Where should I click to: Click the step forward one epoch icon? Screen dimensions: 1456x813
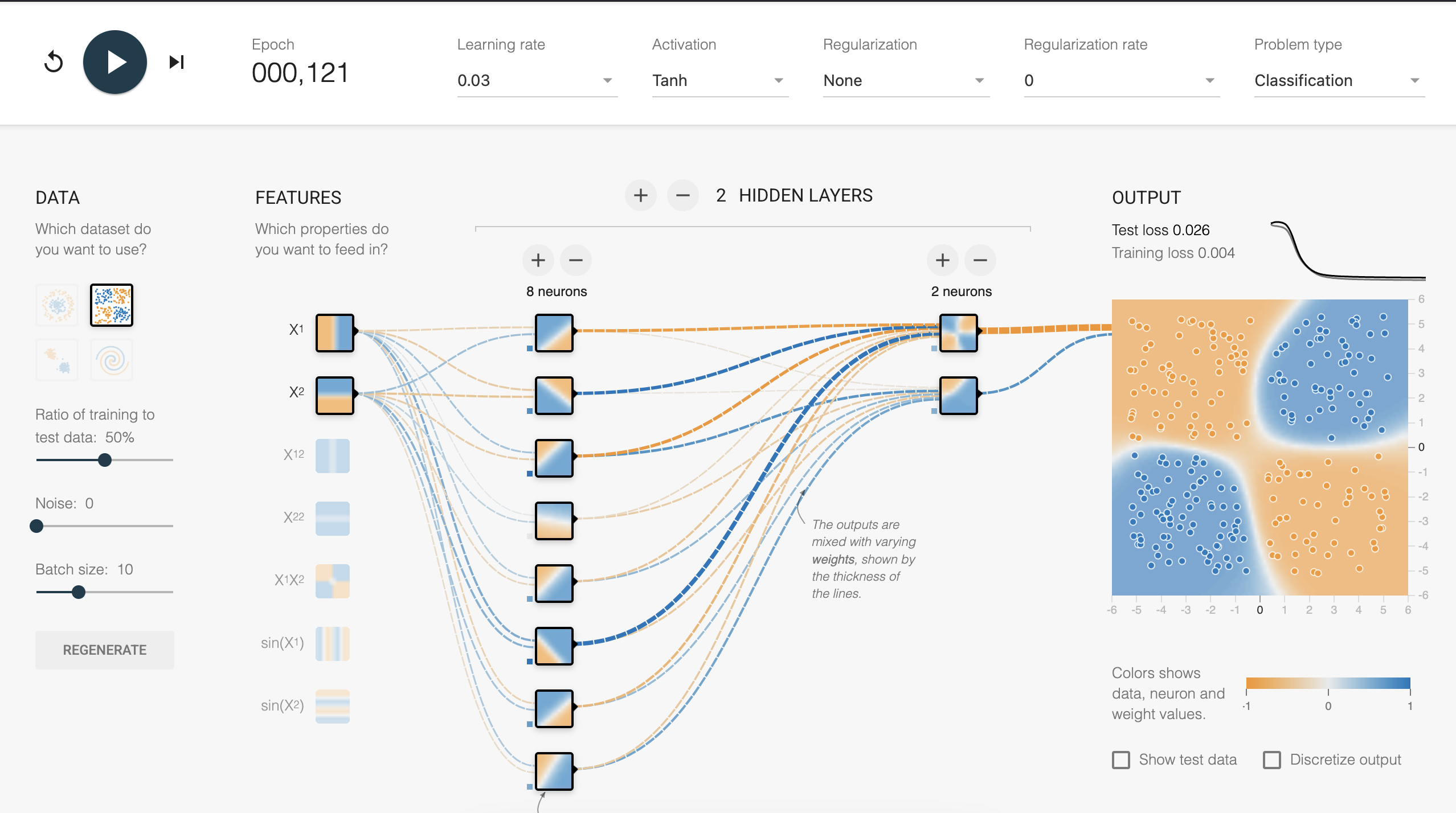177,62
